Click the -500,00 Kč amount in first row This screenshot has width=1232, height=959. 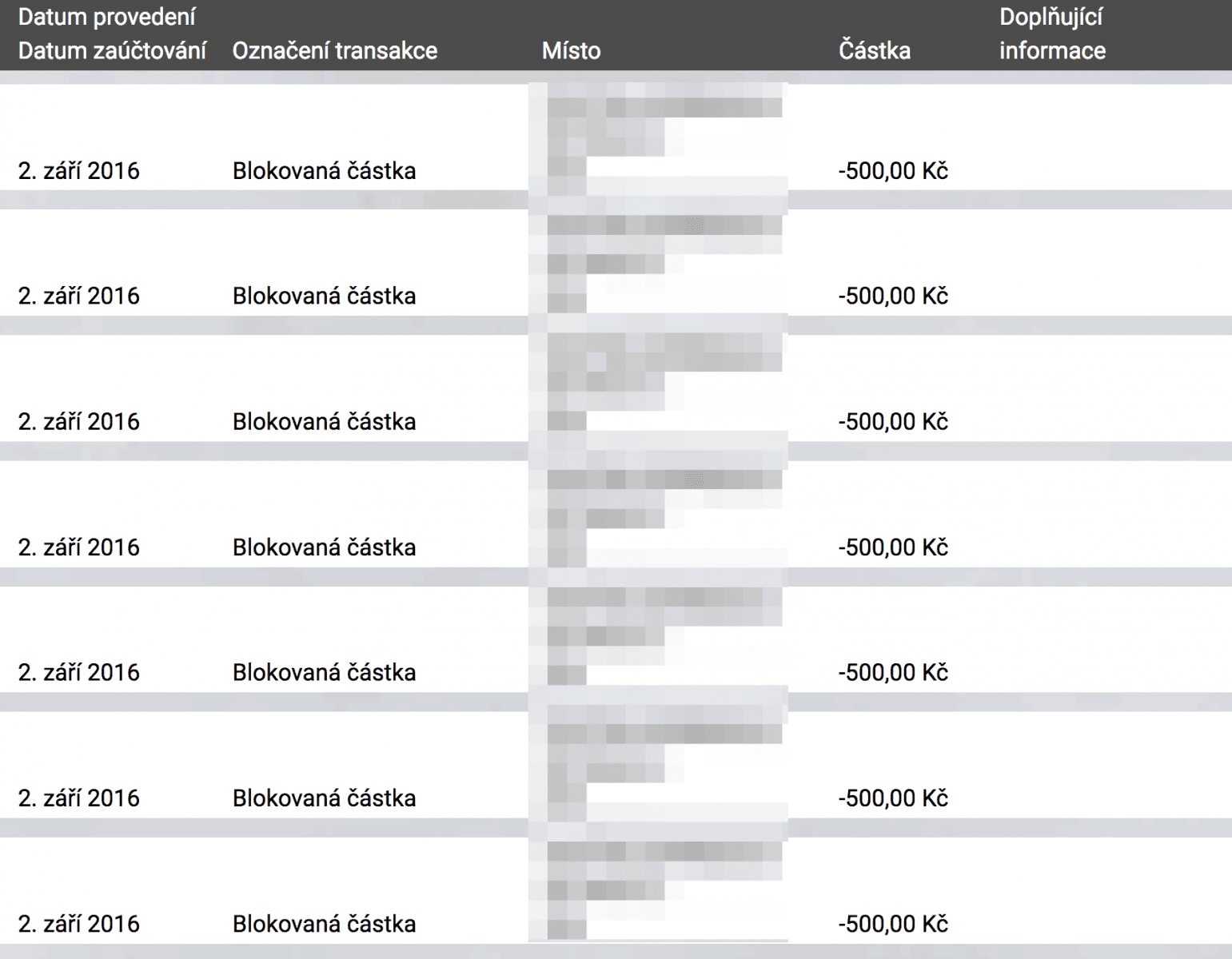[893, 171]
